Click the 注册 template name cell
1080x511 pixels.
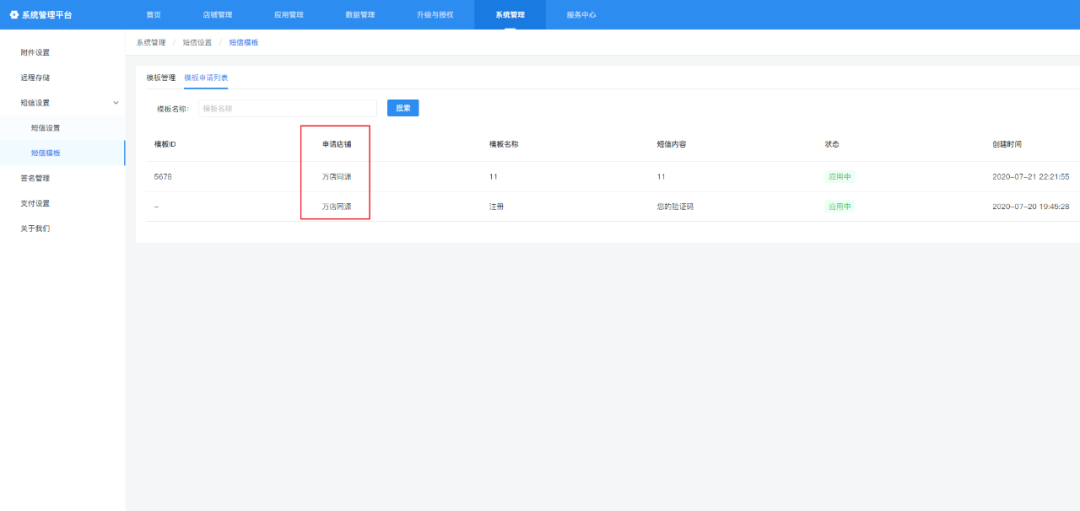pyautogui.click(x=497, y=207)
